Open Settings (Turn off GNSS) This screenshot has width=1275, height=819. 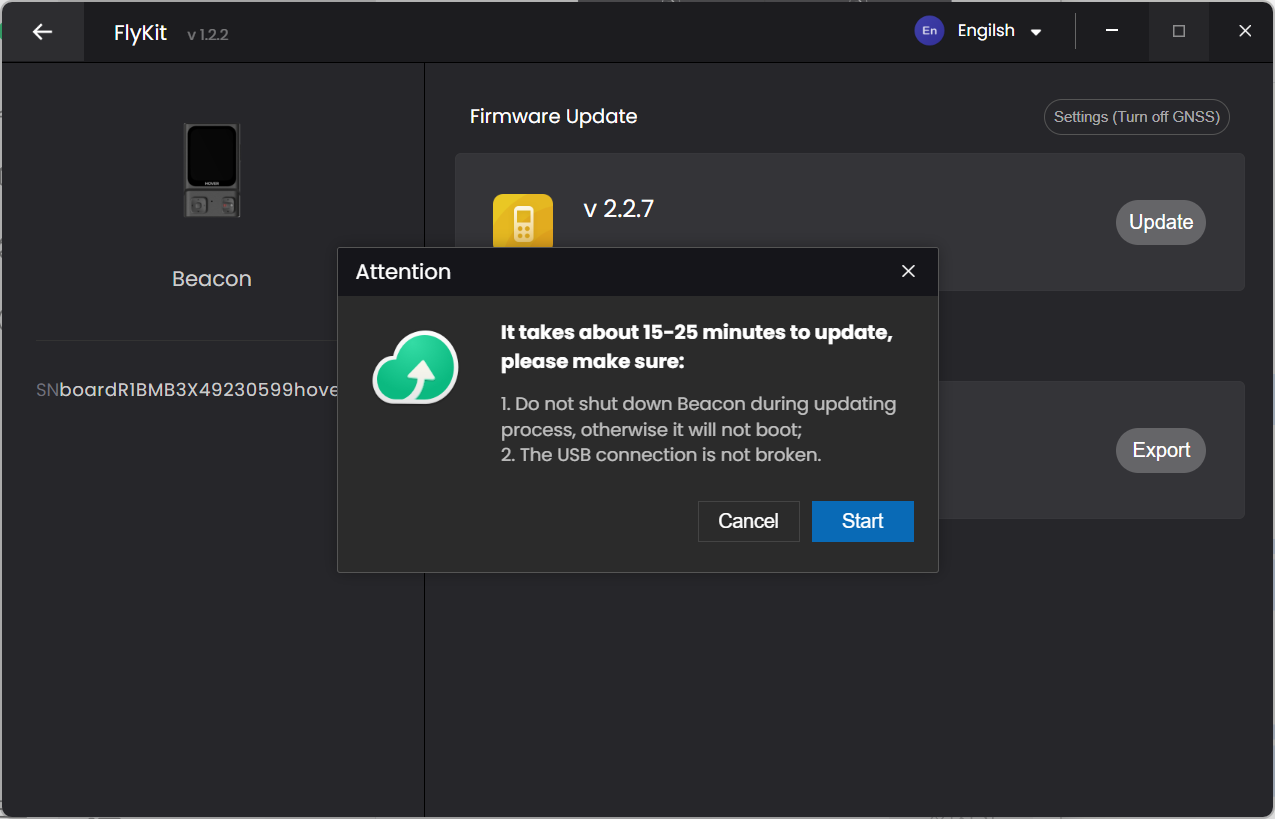[x=1137, y=117]
